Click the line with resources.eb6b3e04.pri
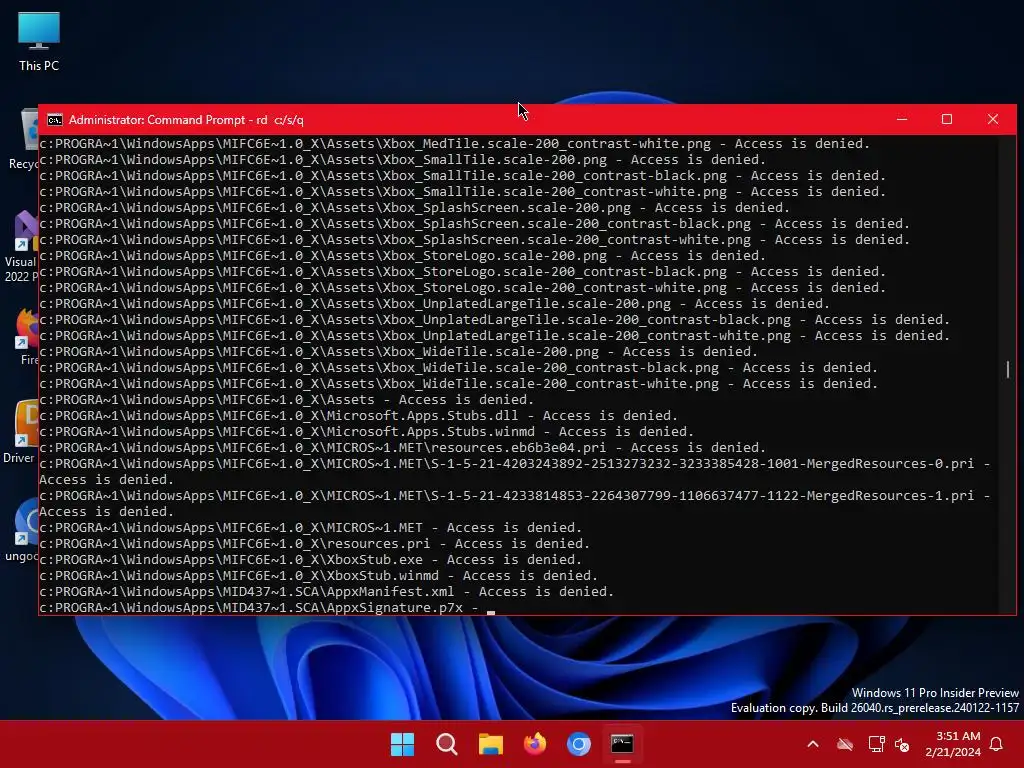Image resolution: width=1024 pixels, height=768 pixels. click(x=402, y=447)
